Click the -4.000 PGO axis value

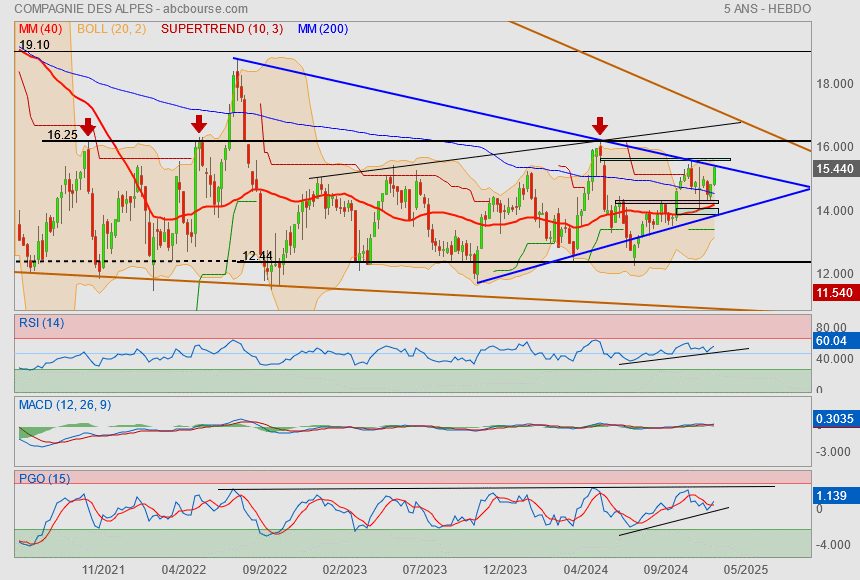[833, 545]
